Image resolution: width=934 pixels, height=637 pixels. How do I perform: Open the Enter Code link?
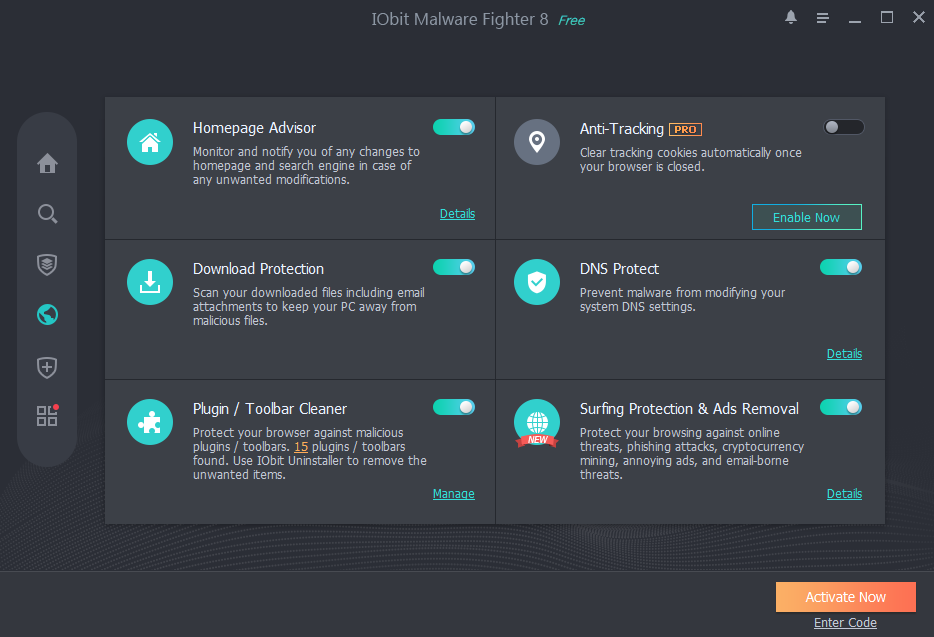pos(845,623)
